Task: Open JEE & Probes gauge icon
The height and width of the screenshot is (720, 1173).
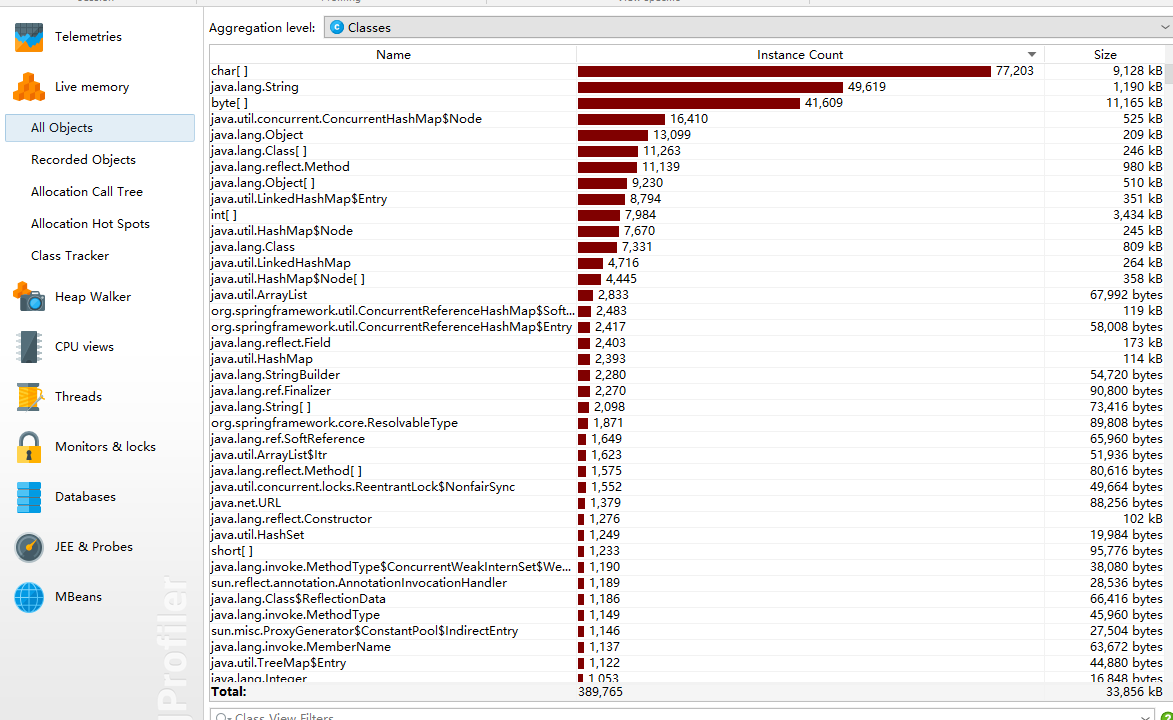Action: point(29,547)
